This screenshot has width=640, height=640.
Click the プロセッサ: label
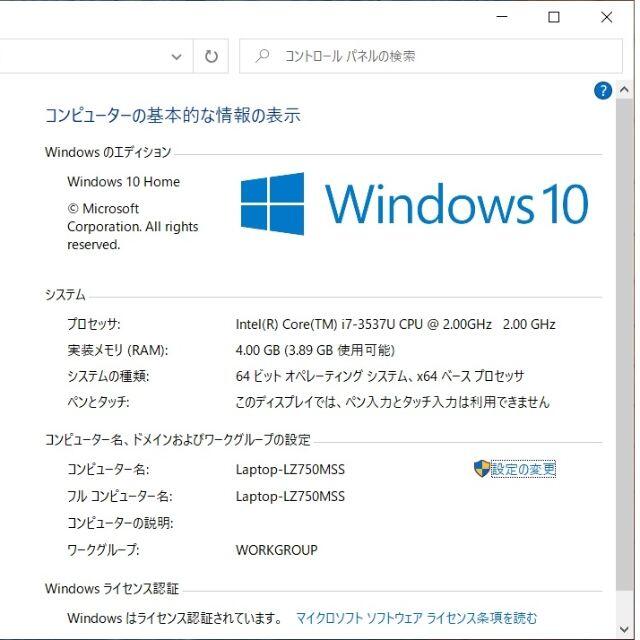point(94,324)
